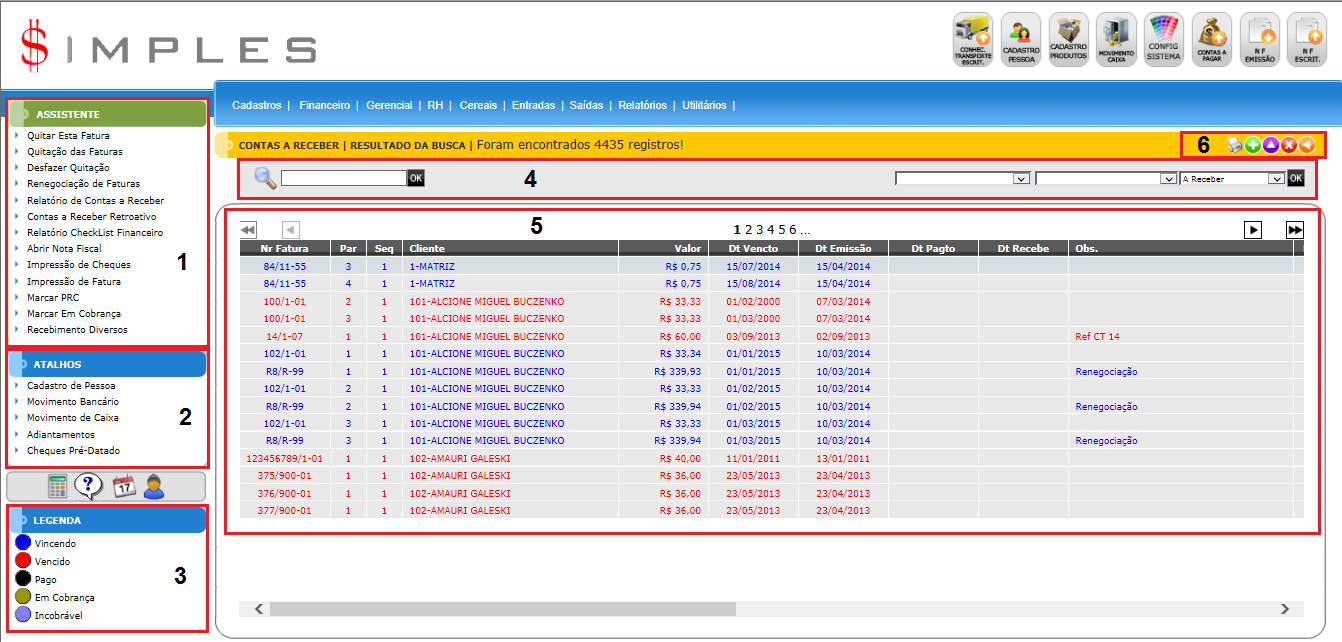1342x642 pixels.
Task: Click the Movimento Caixa safe icon
Action: point(1116,40)
